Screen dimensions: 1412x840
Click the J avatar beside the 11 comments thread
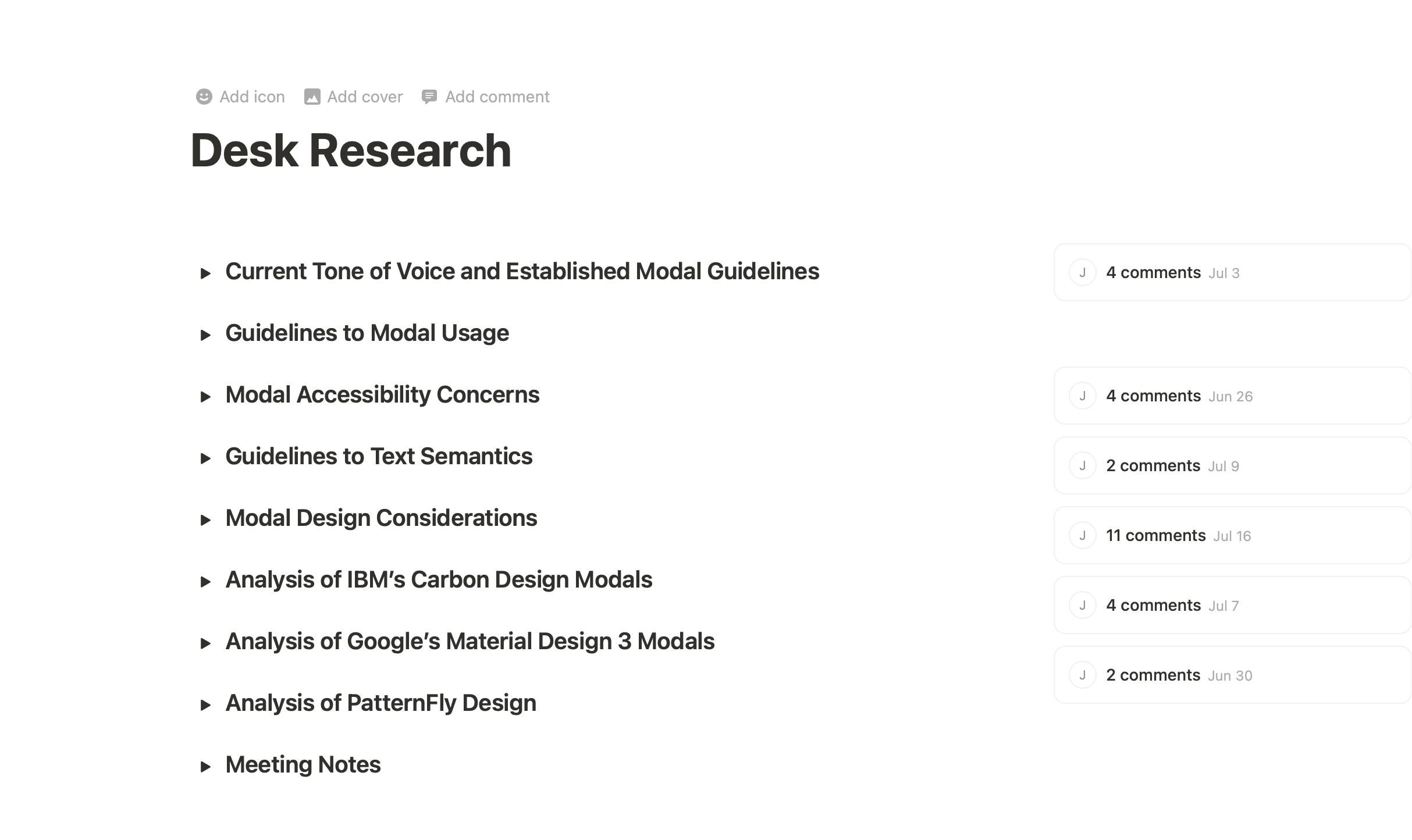pyautogui.click(x=1083, y=535)
